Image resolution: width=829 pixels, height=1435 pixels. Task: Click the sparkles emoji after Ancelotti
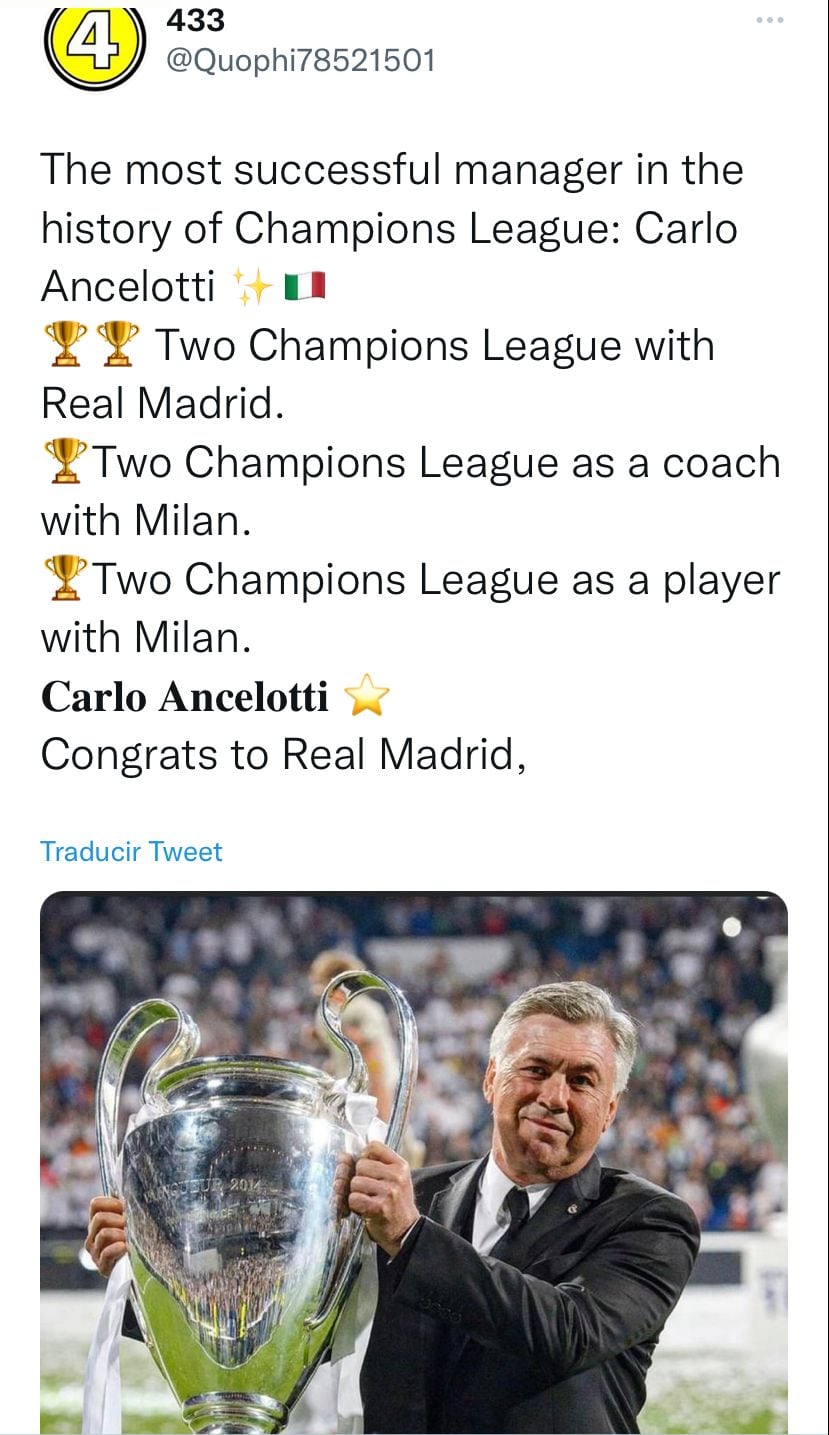(252, 289)
